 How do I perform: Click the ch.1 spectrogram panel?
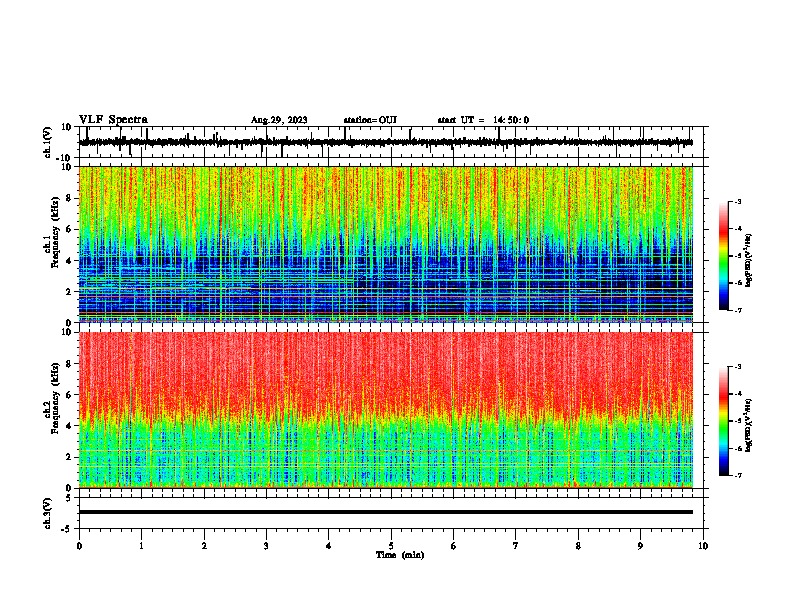[386, 244]
